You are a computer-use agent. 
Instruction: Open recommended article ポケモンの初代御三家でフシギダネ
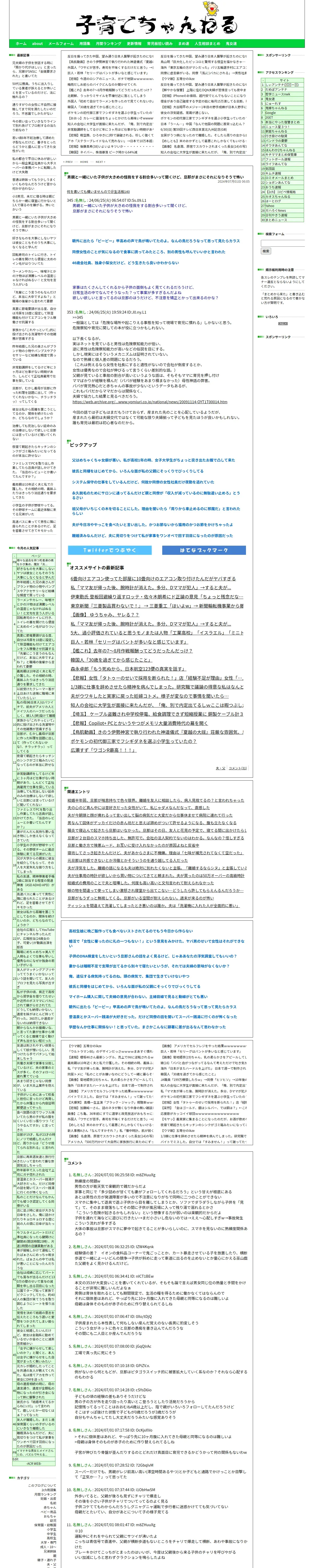pos(133,741)
